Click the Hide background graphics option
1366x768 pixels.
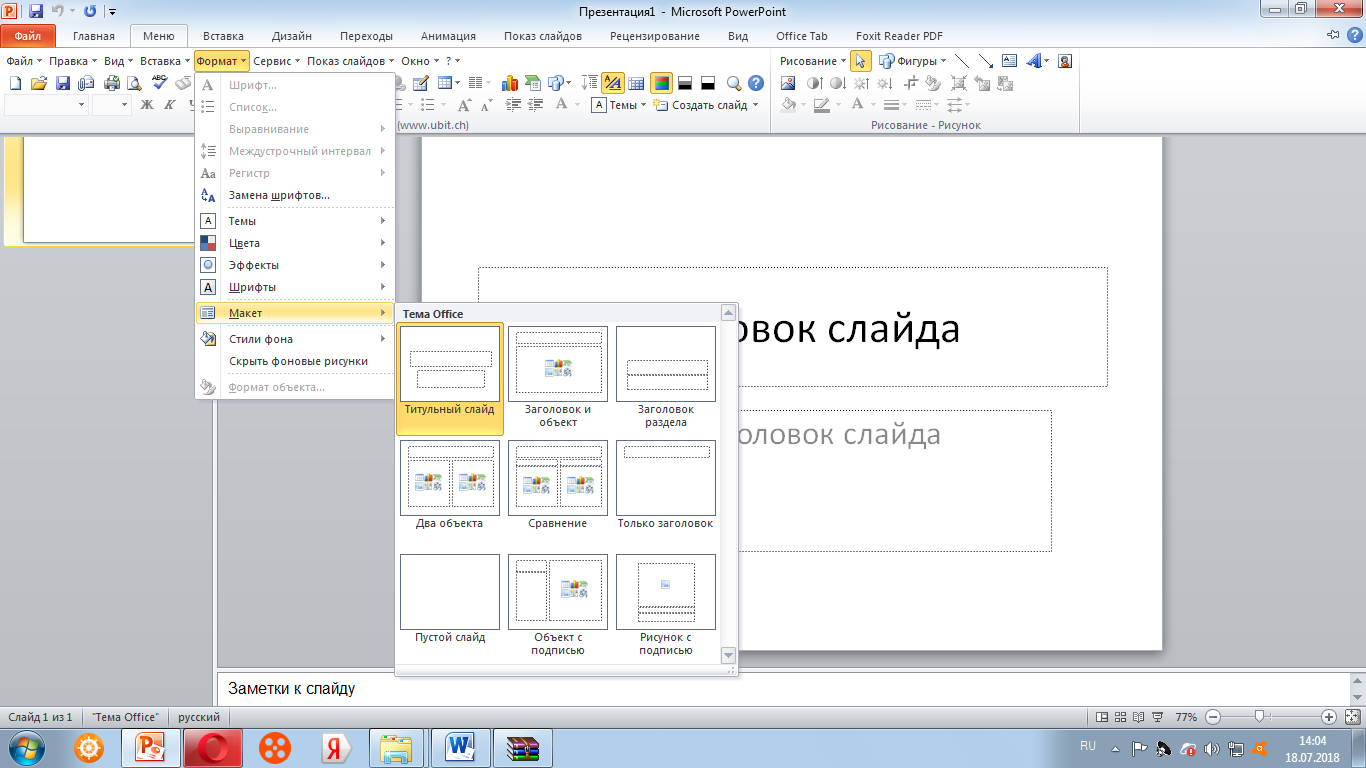pos(298,361)
